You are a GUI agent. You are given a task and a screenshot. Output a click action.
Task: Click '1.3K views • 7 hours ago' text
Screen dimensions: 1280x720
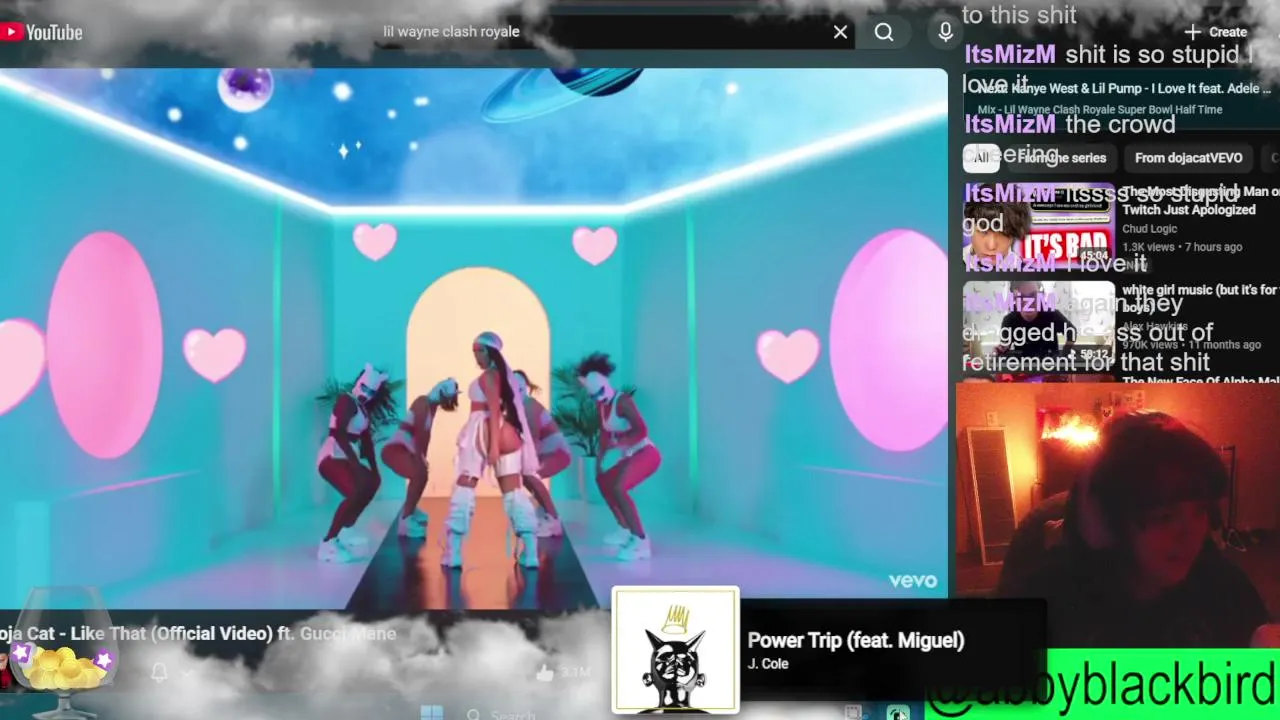click(1182, 247)
